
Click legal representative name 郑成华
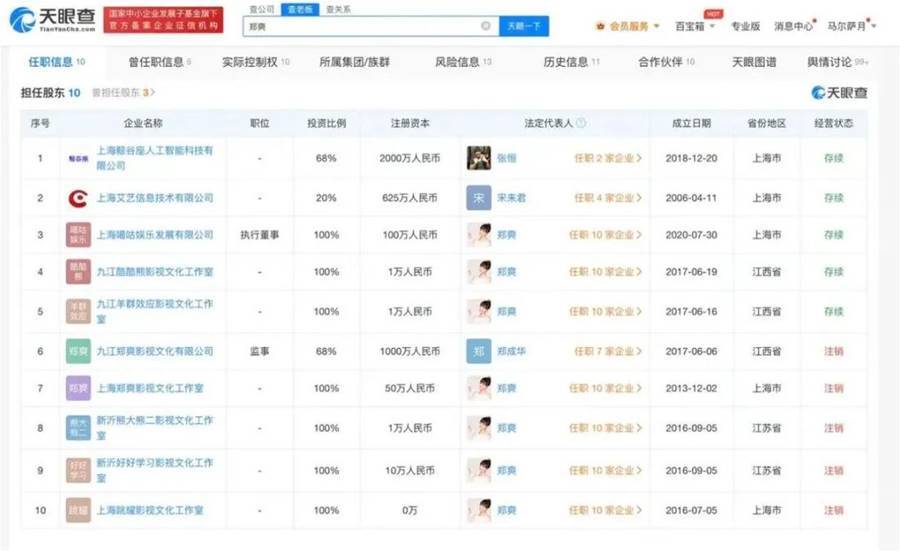click(511, 351)
